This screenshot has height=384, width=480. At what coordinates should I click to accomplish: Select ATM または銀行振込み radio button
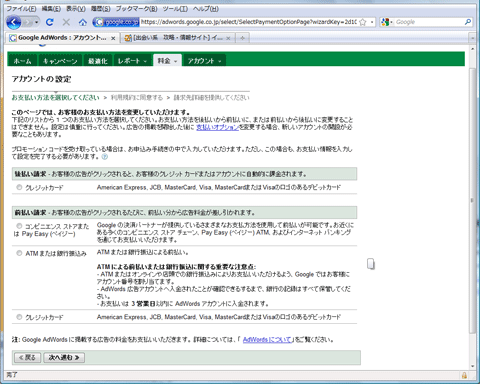click(19, 253)
